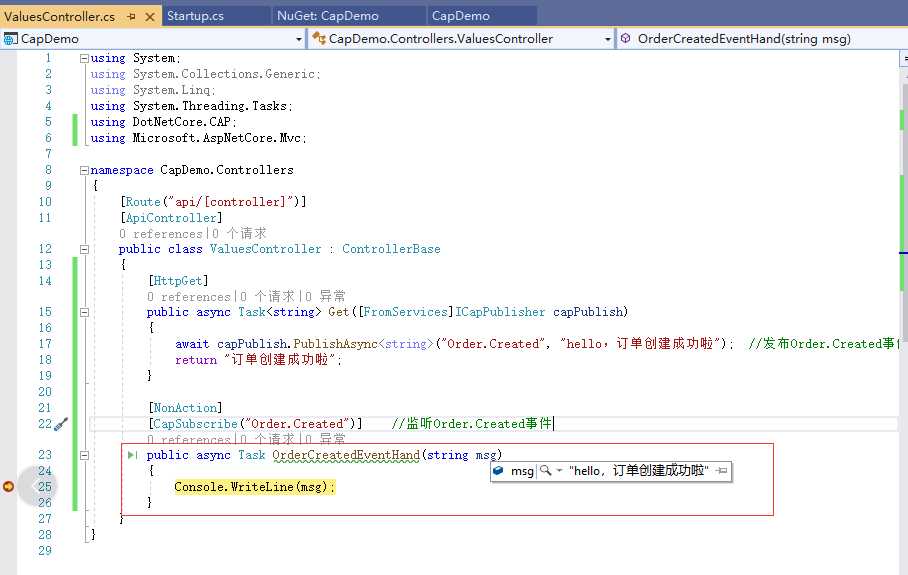Click the using Microsoft.AspNetCore.Mvc line

pos(198,138)
